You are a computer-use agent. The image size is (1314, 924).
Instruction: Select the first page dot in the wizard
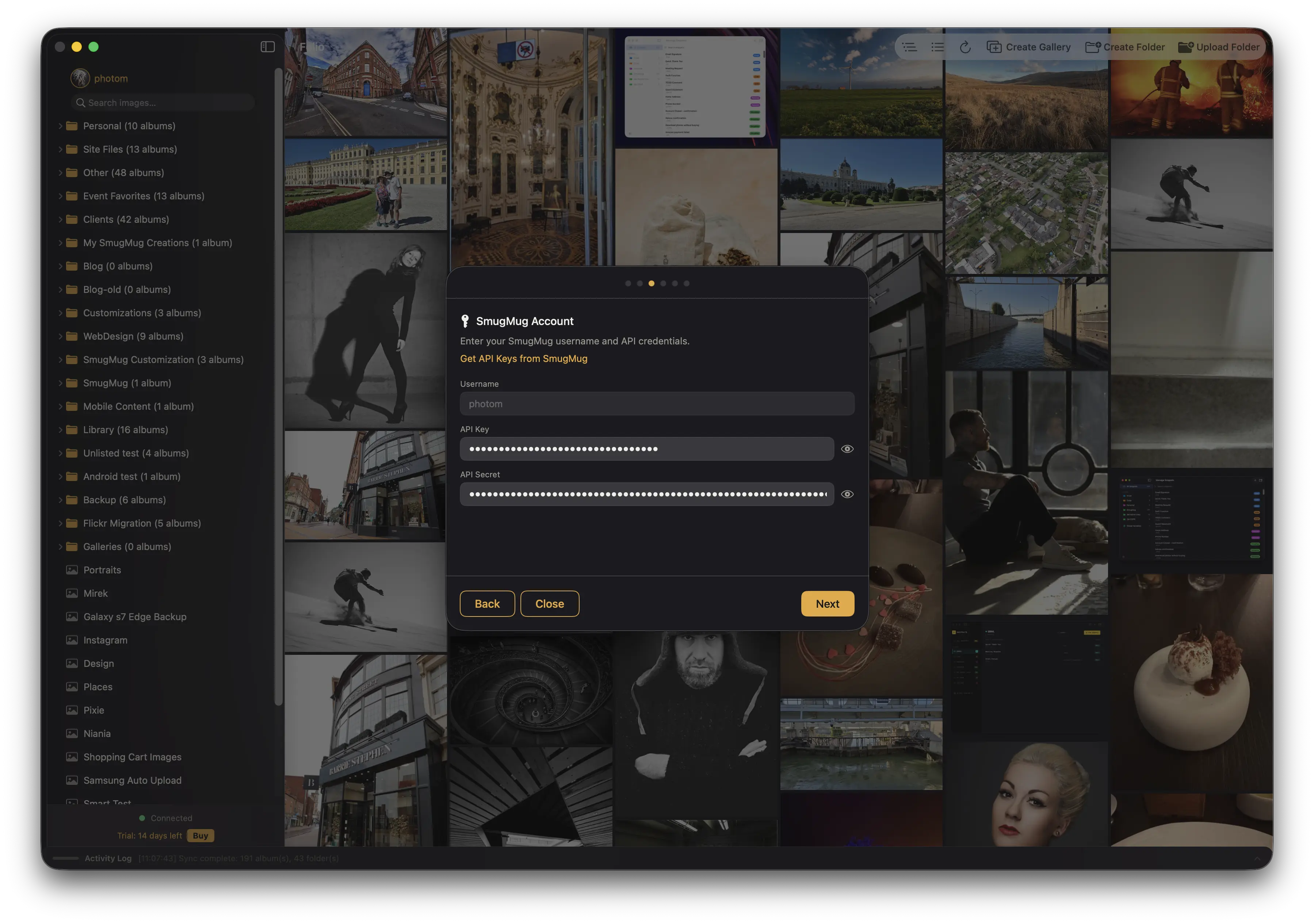tap(628, 283)
